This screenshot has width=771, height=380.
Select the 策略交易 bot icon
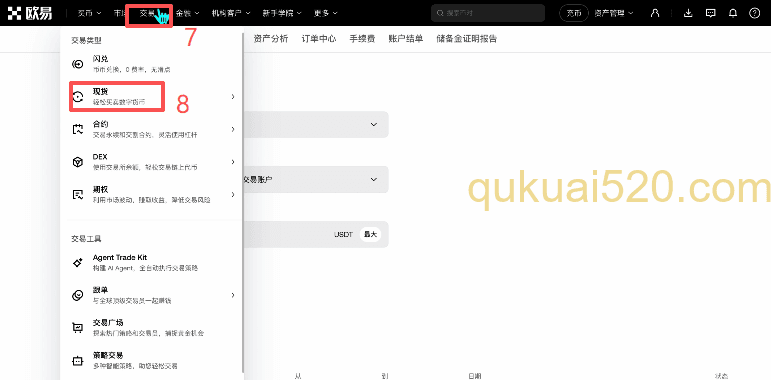(x=77, y=360)
